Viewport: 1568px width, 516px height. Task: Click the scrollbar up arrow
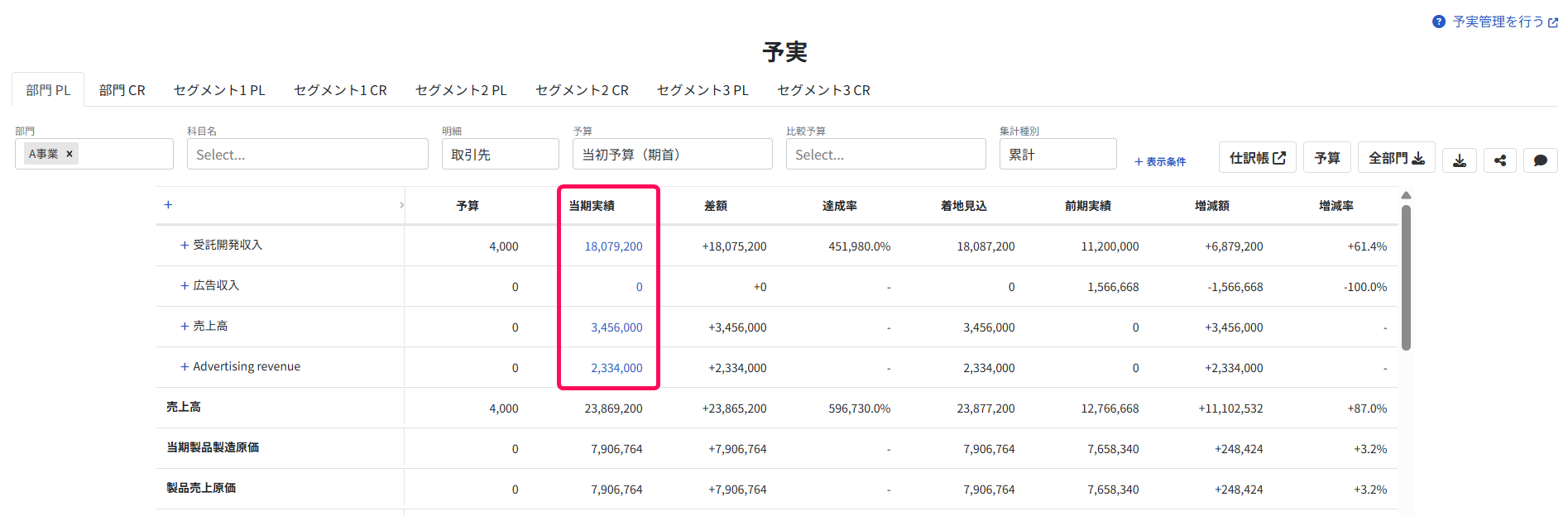[1406, 196]
